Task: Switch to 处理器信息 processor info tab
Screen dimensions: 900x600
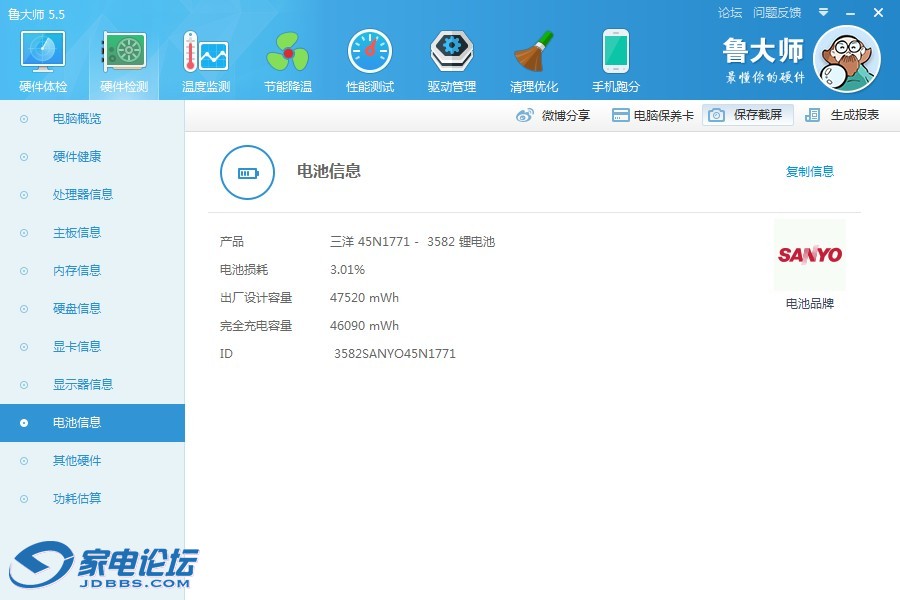Action: point(82,195)
